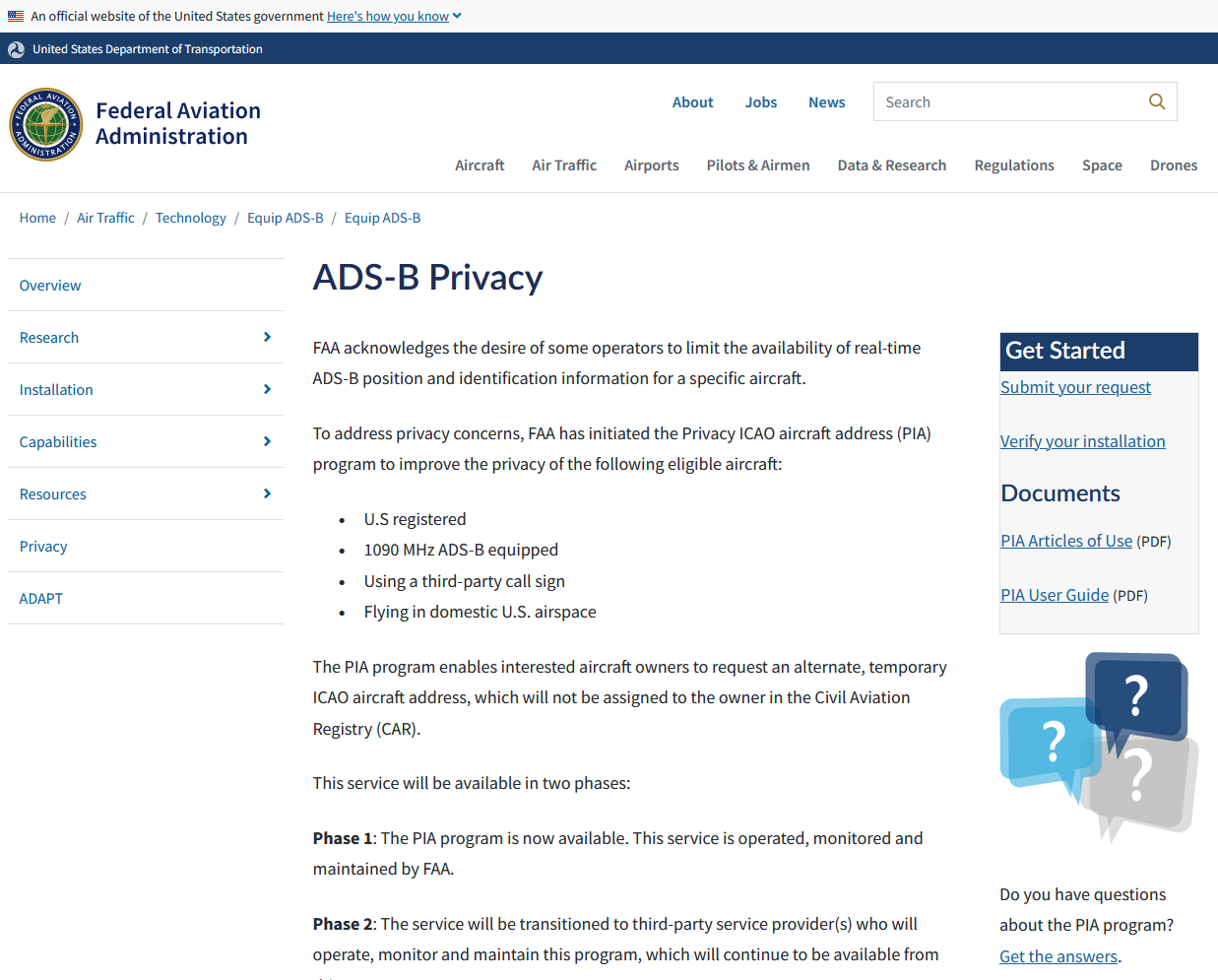
Task: Click the last Equip ADS-B breadcrumb
Action: pos(382,218)
